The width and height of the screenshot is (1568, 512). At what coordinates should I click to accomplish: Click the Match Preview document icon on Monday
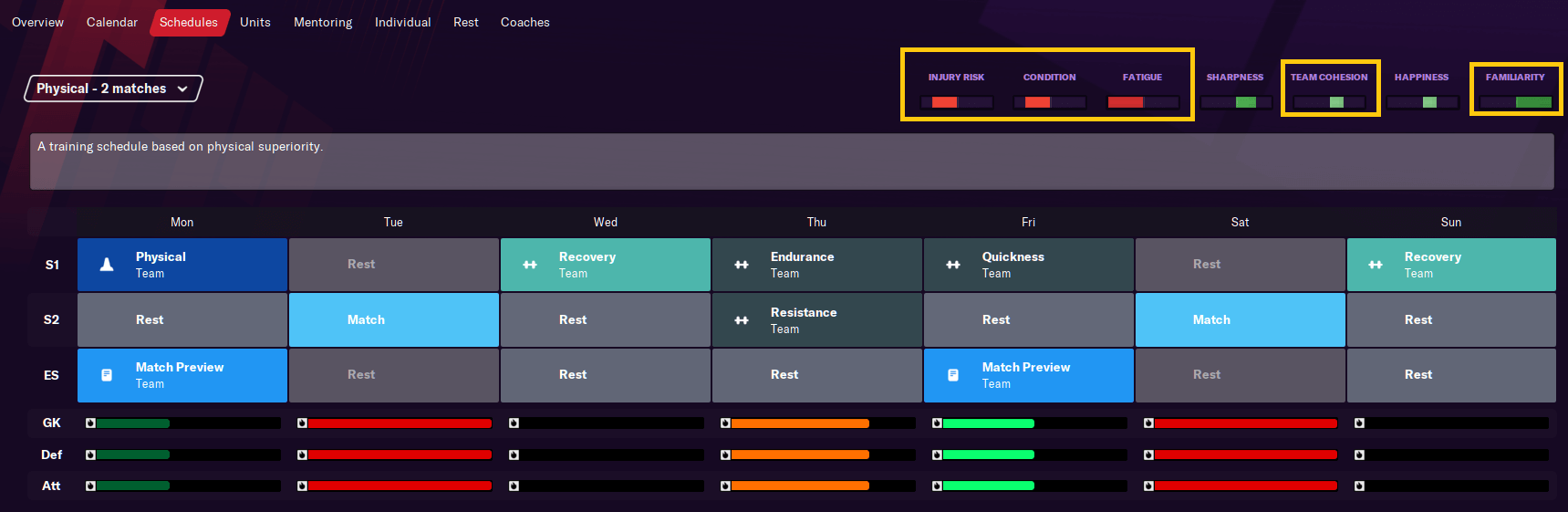tap(107, 375)
